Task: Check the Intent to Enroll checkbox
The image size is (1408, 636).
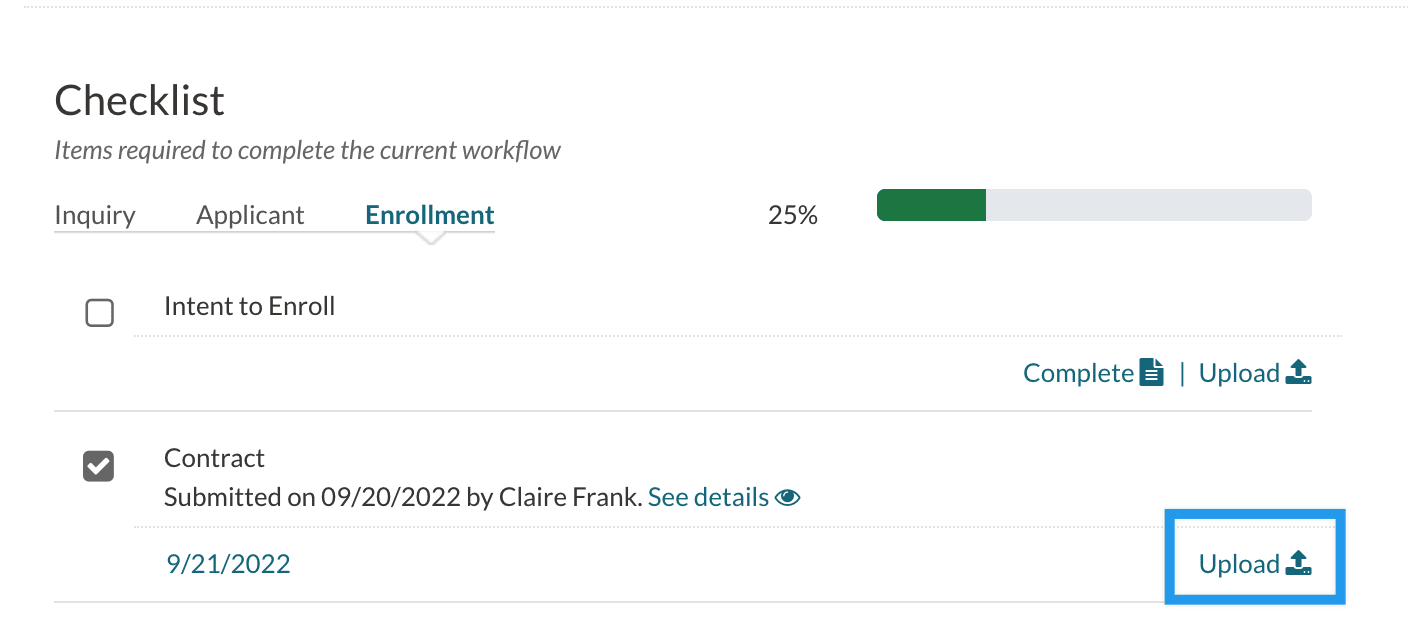Action: pos(100,314)
